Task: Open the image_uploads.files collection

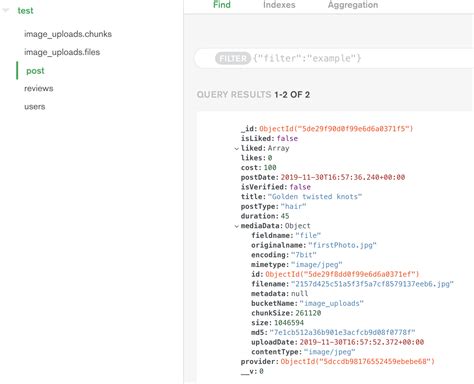Action: coord(62,52)
